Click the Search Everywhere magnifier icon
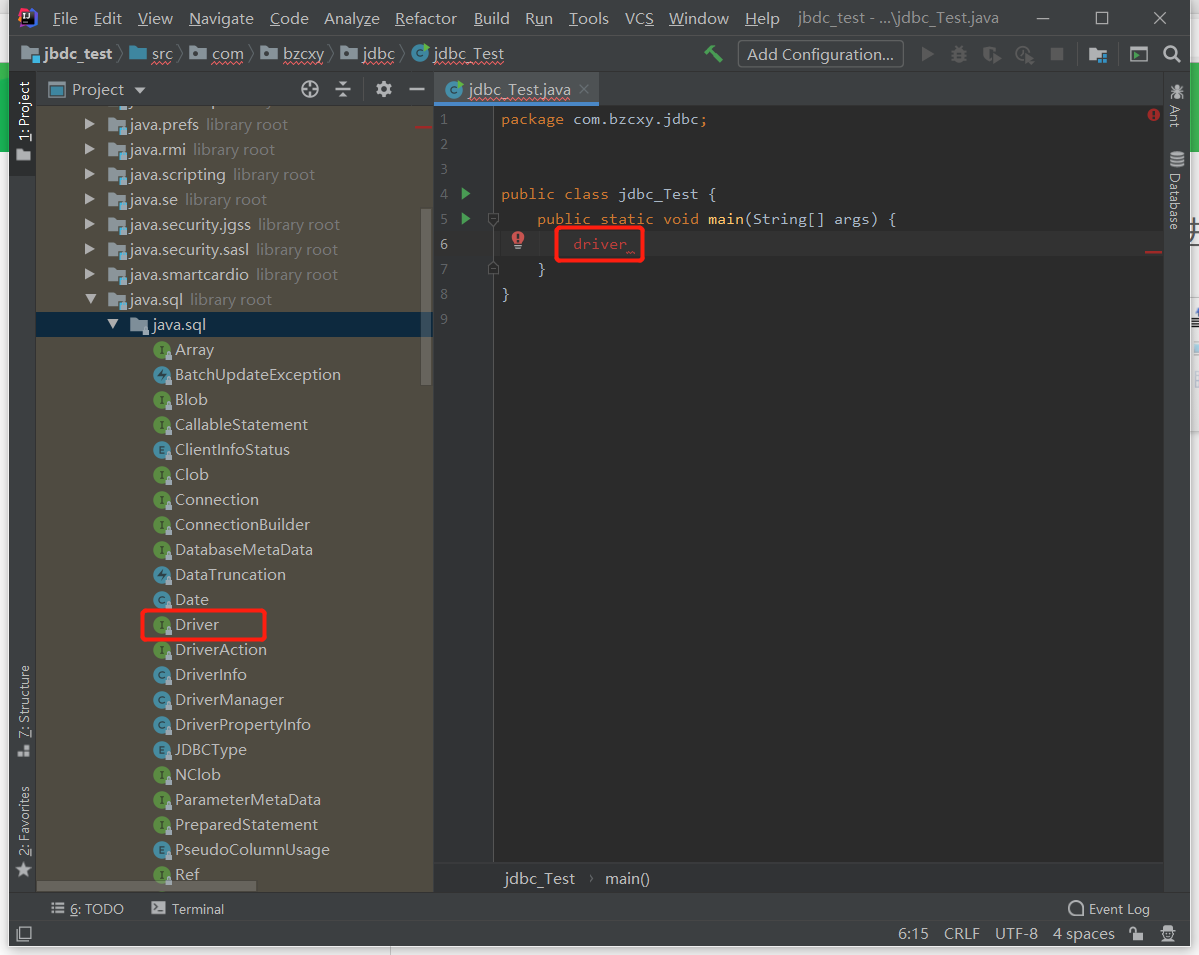The image size is (1199, 955). (1171, 54)
